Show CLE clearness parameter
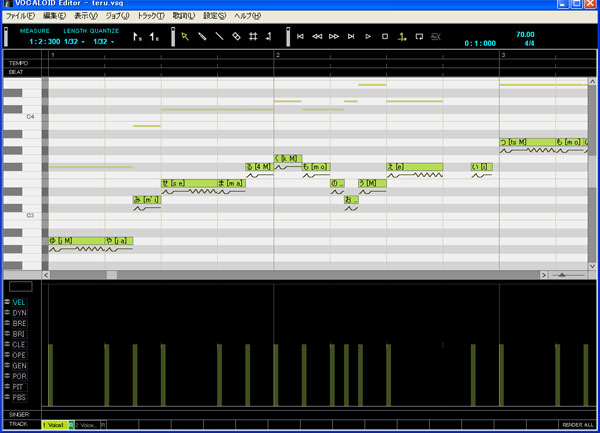The height and width of the screenshot is (433, 600). [19, 345]
